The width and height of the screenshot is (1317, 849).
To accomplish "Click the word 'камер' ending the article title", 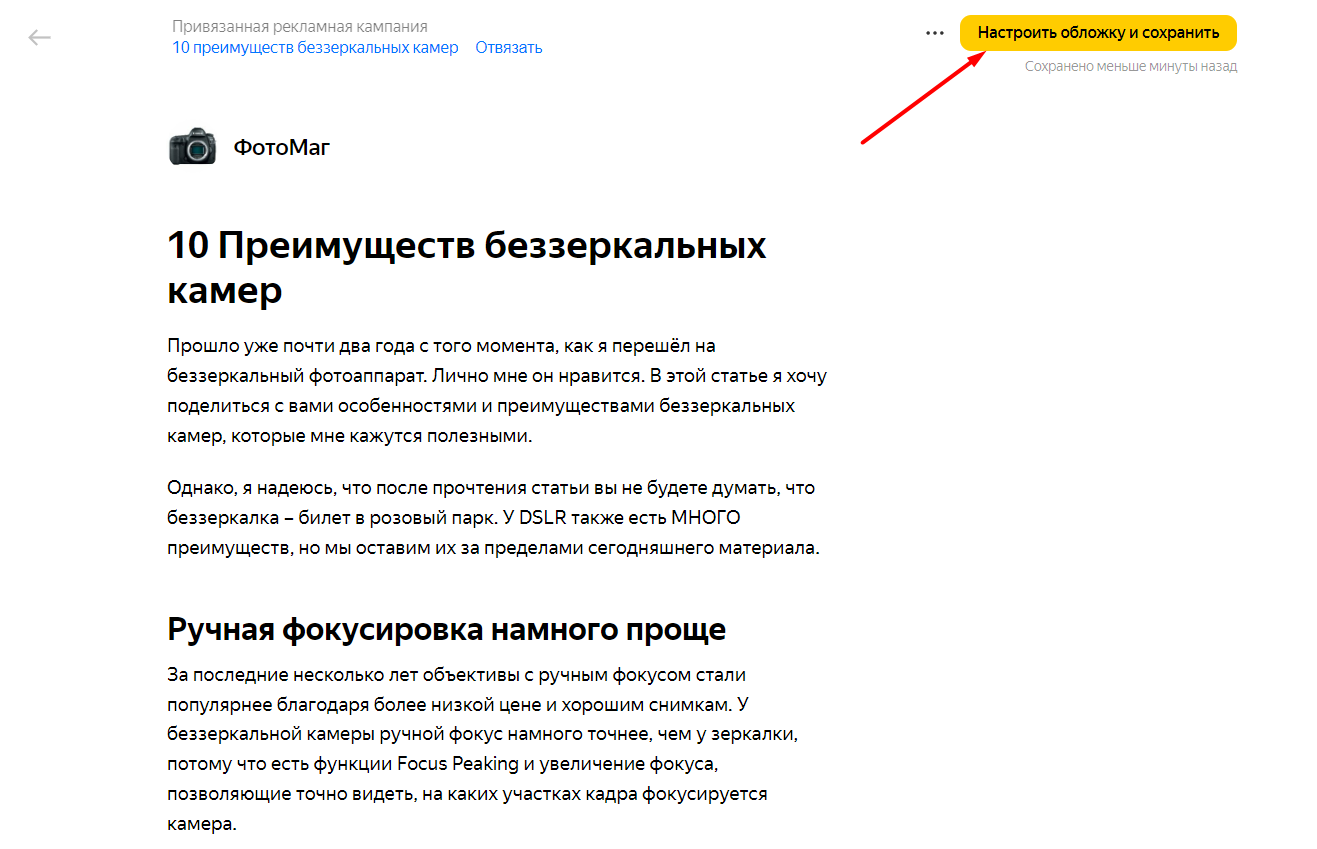I will point(225,290).
